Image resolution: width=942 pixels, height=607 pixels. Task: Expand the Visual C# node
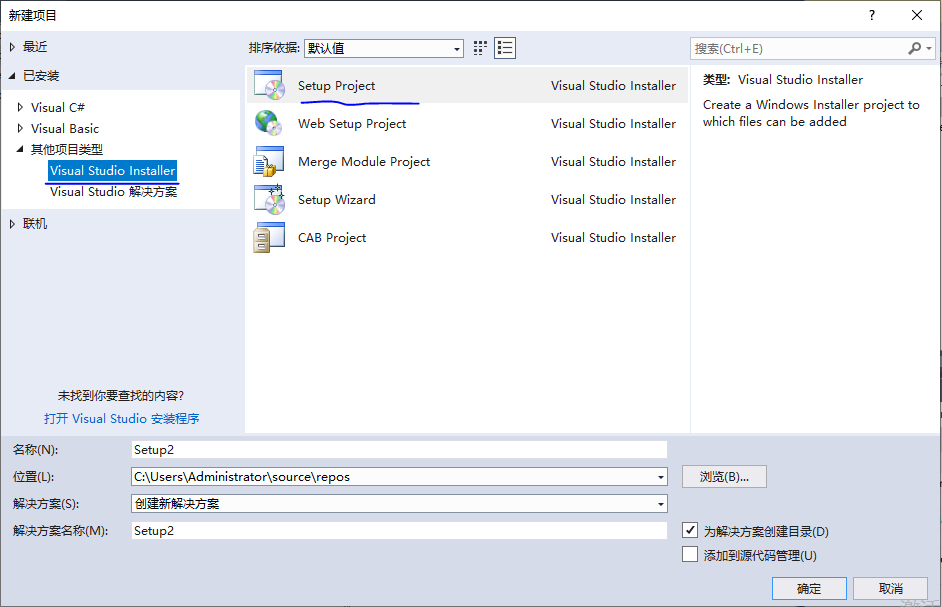pyautogui.click(x=18, y=107)
